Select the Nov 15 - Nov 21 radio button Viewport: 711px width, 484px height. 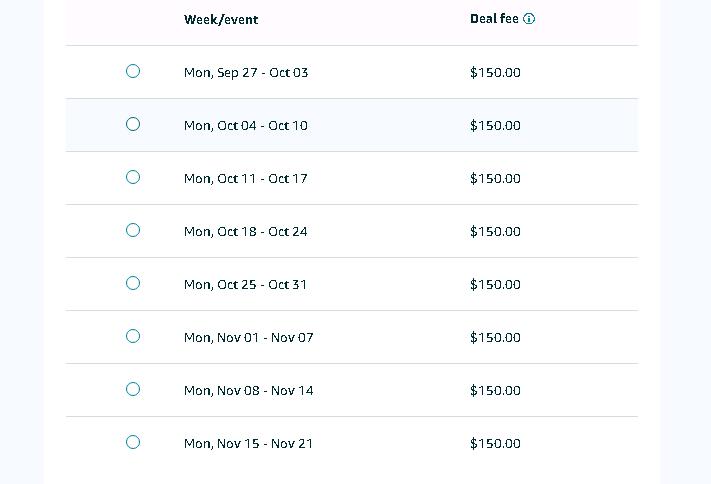pos(133,442)
